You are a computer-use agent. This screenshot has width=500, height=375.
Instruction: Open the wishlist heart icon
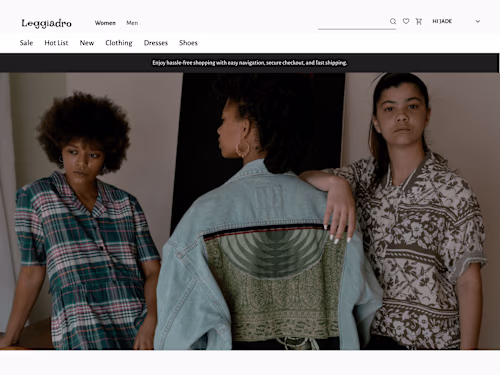[x=406, y=21]
